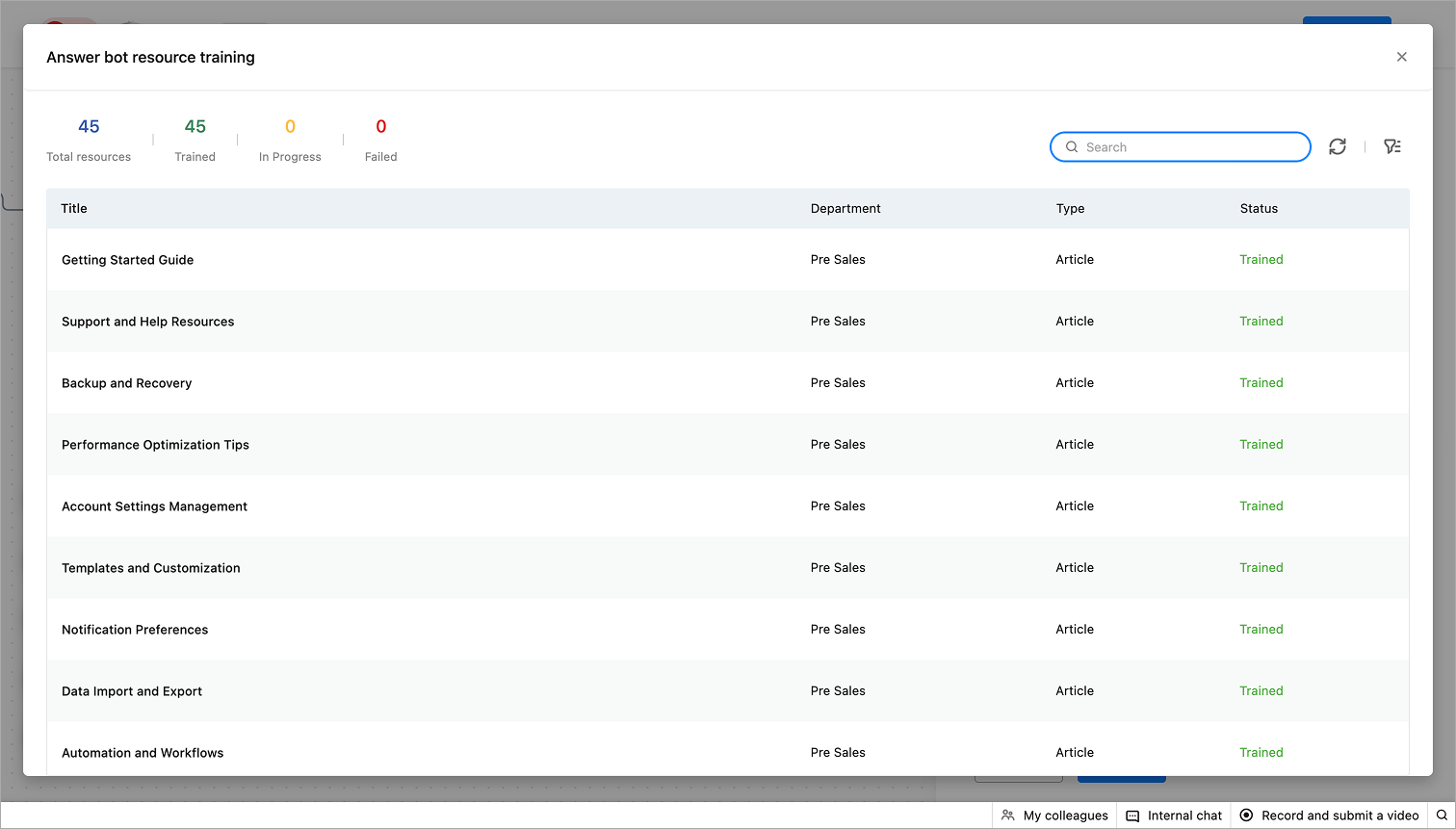The image size is (1456, 829).
Task: Click the refresh resources icon
Action: coord(1338,146)
